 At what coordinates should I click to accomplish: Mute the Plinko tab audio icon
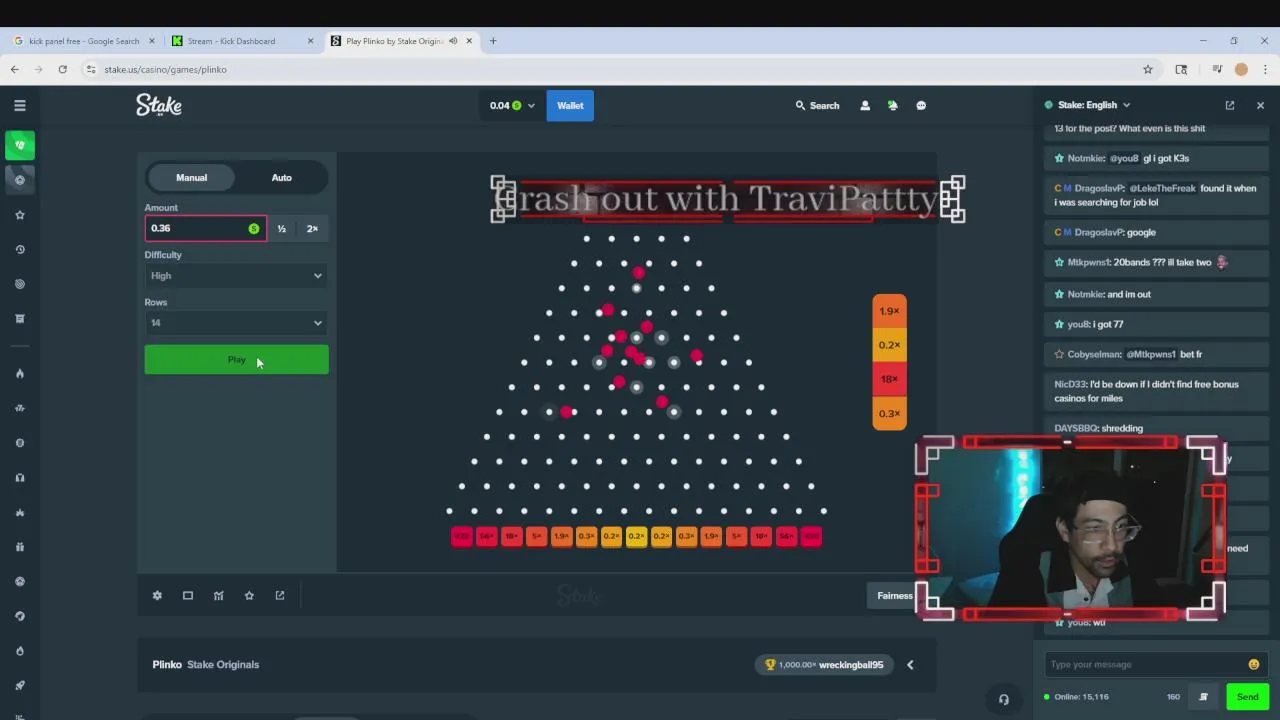453,41
